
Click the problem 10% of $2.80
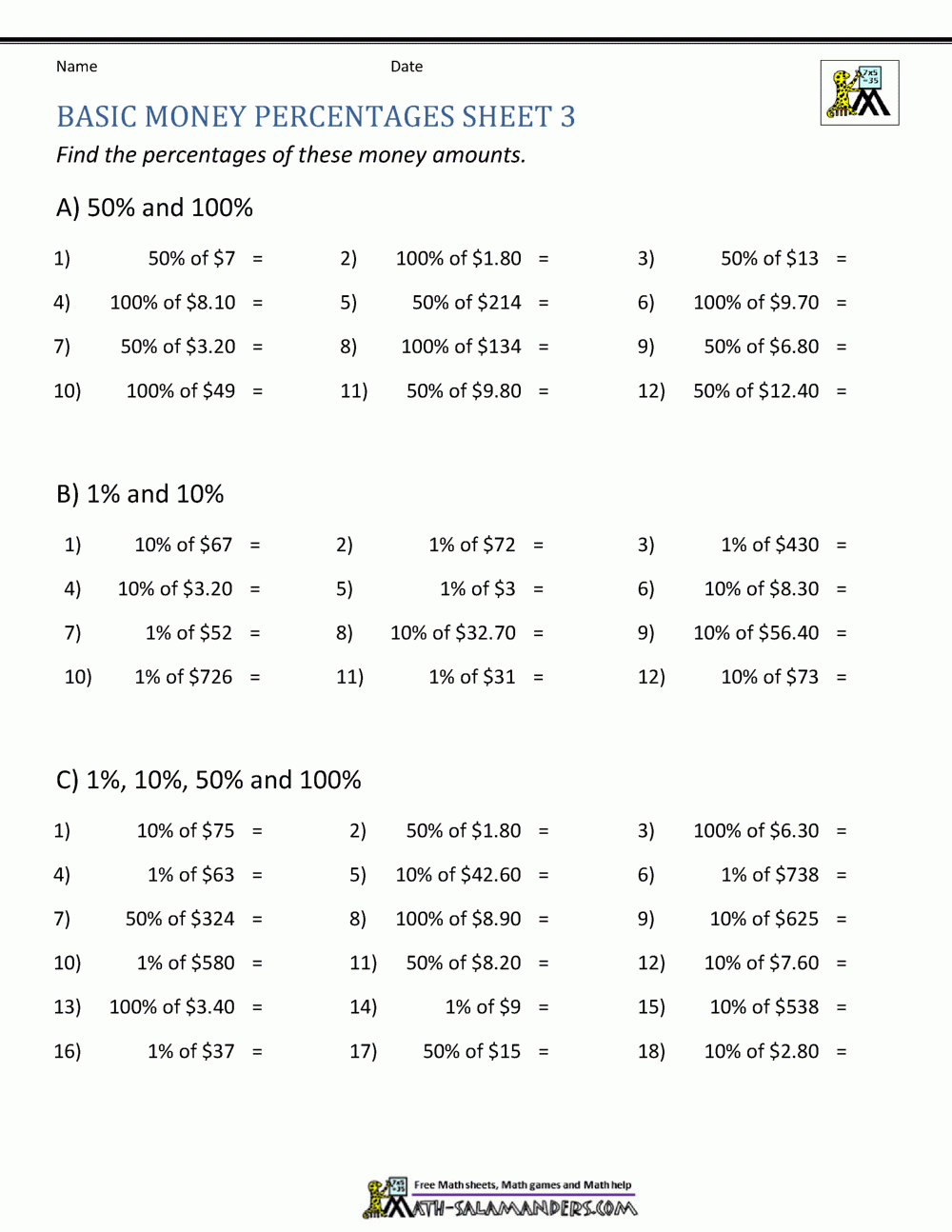[x=761, y=1051]
